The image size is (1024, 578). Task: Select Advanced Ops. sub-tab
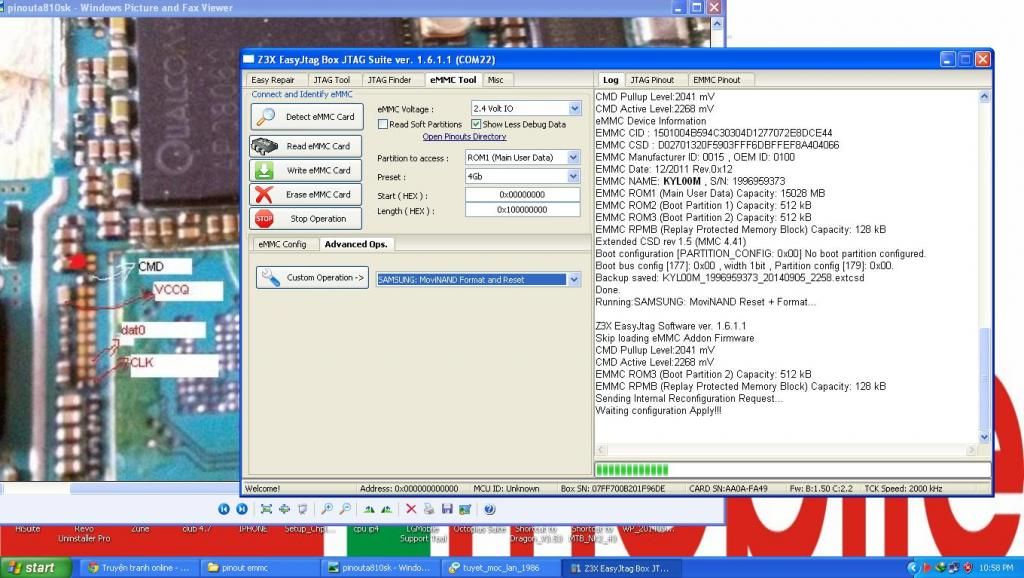click(x=356, y=244)
